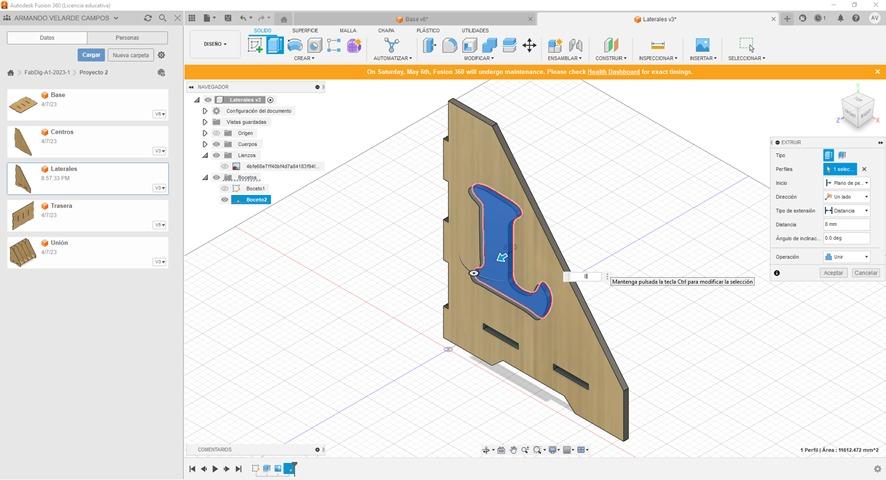Click the refresh icon in data panel
This screenshot has width=886, height=480.
(x=148, y=18)
